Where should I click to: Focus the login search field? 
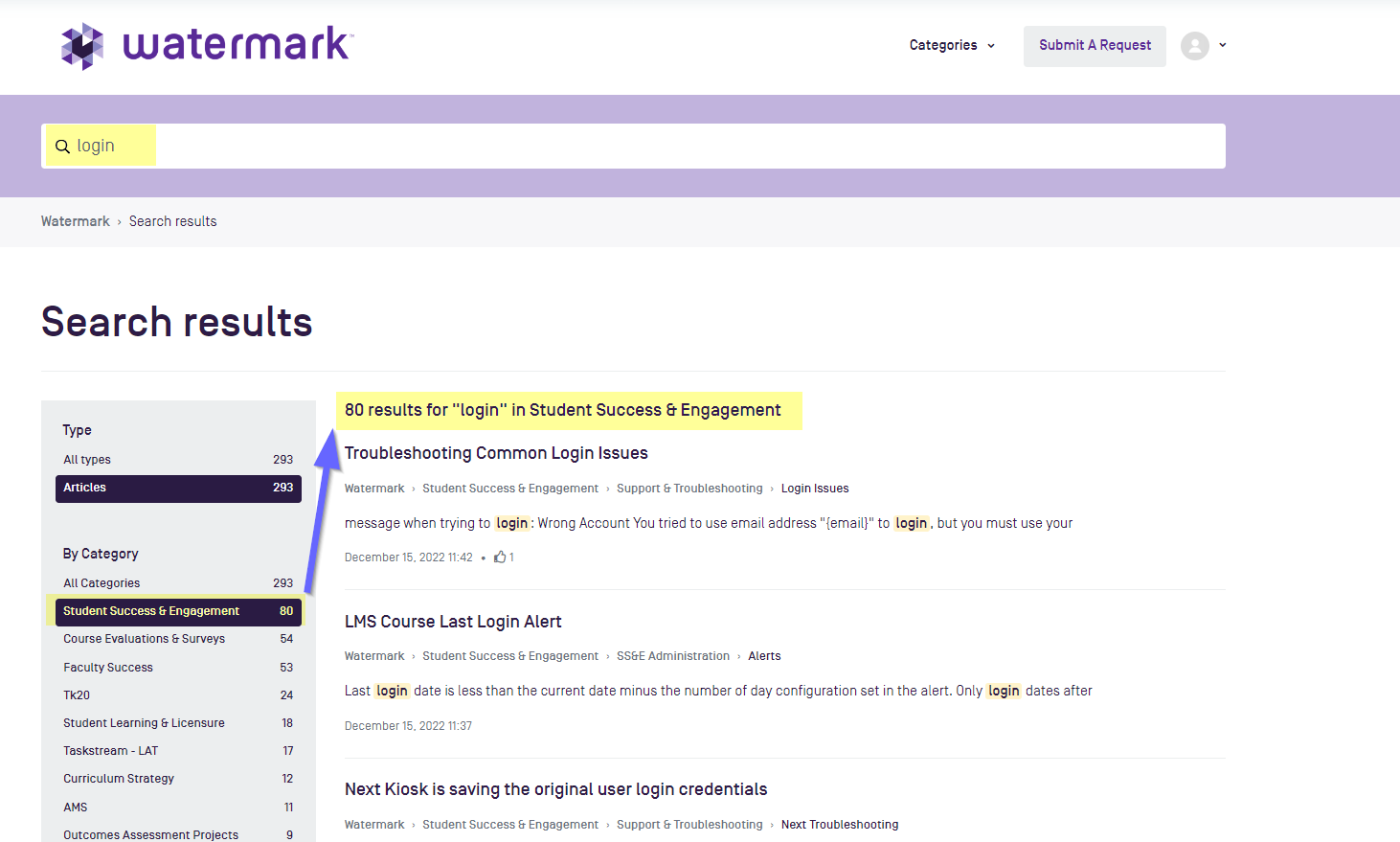point(633,146)
